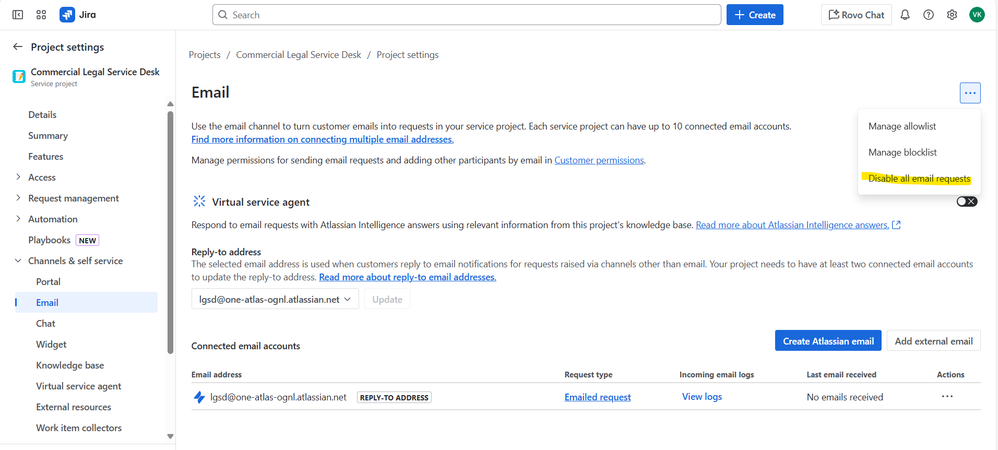Viewport: 998px width, 450px height.
Task: Open the app switcher grid icon
Action: [41, 15]
